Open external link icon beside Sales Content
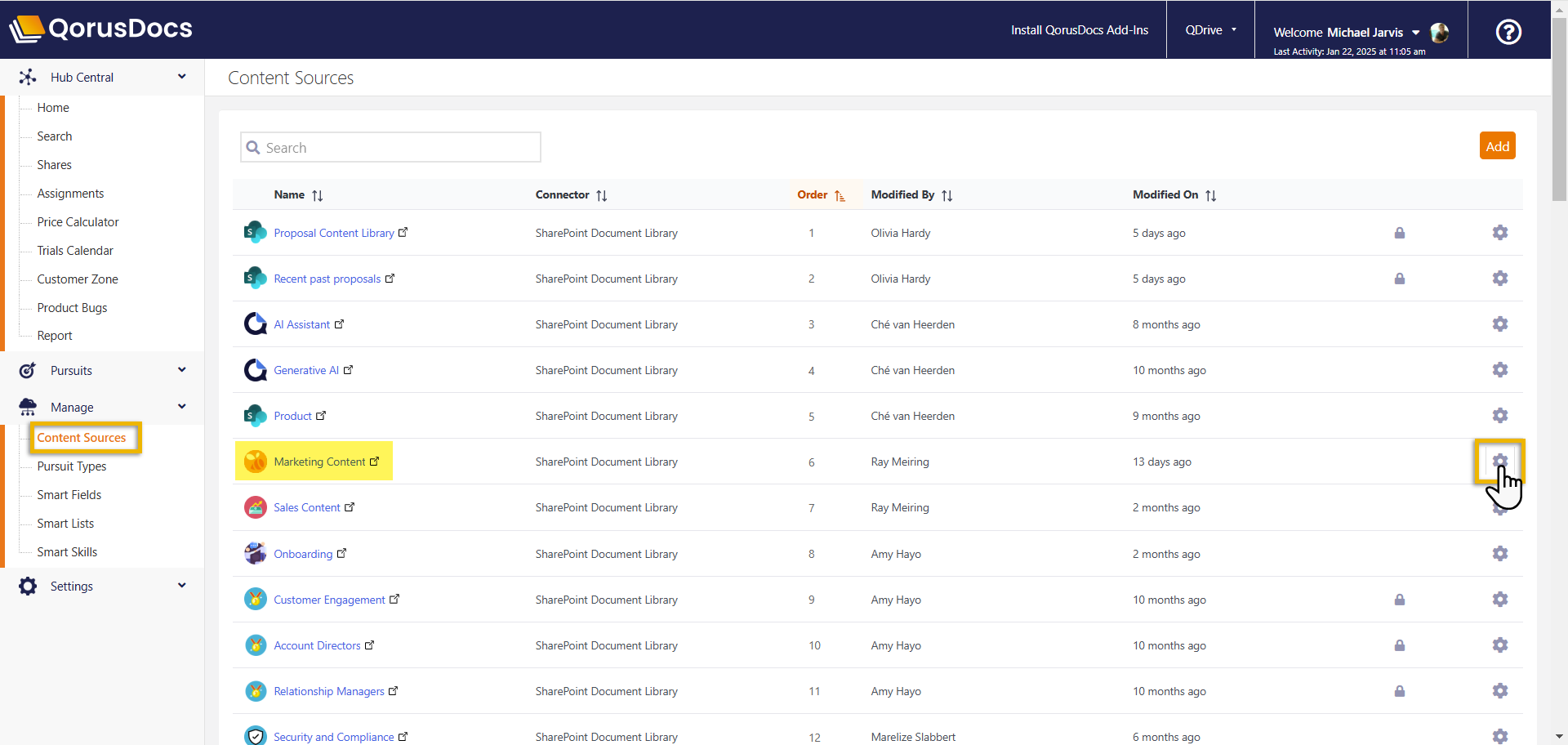The image size is (1568, 745). pos(350,506)
